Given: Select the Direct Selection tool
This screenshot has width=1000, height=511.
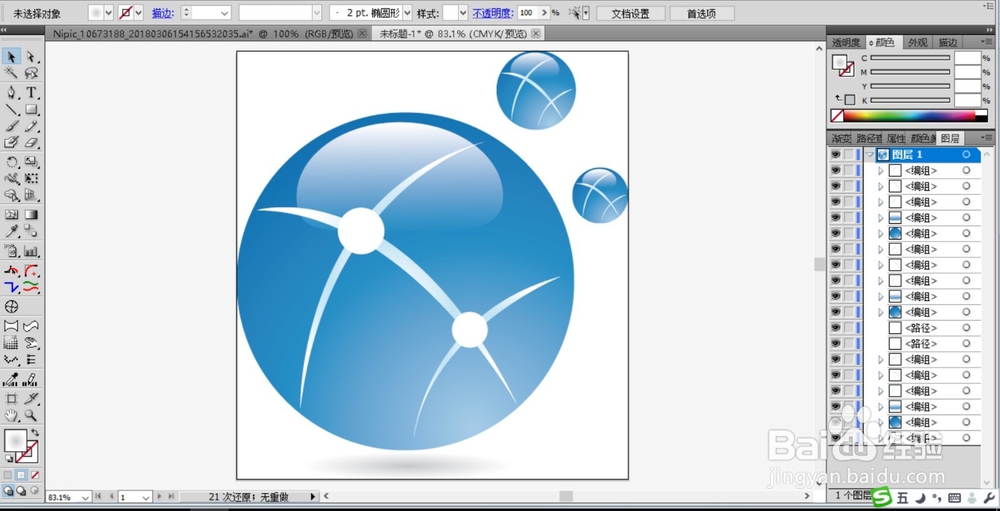Looking at the screenshot, I should click(x=31, y=57).
